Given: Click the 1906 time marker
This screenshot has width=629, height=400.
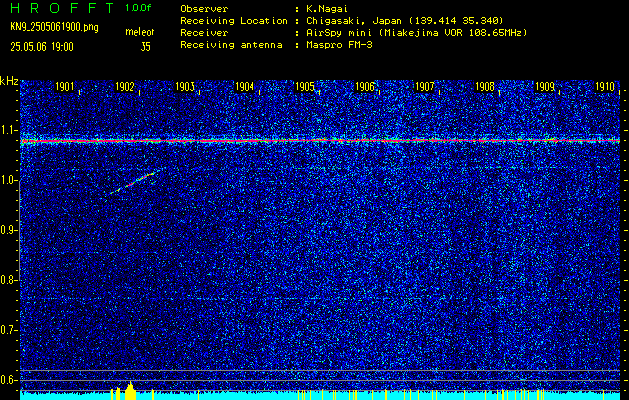Looking at the screenshot, I should tap(365, 87).
